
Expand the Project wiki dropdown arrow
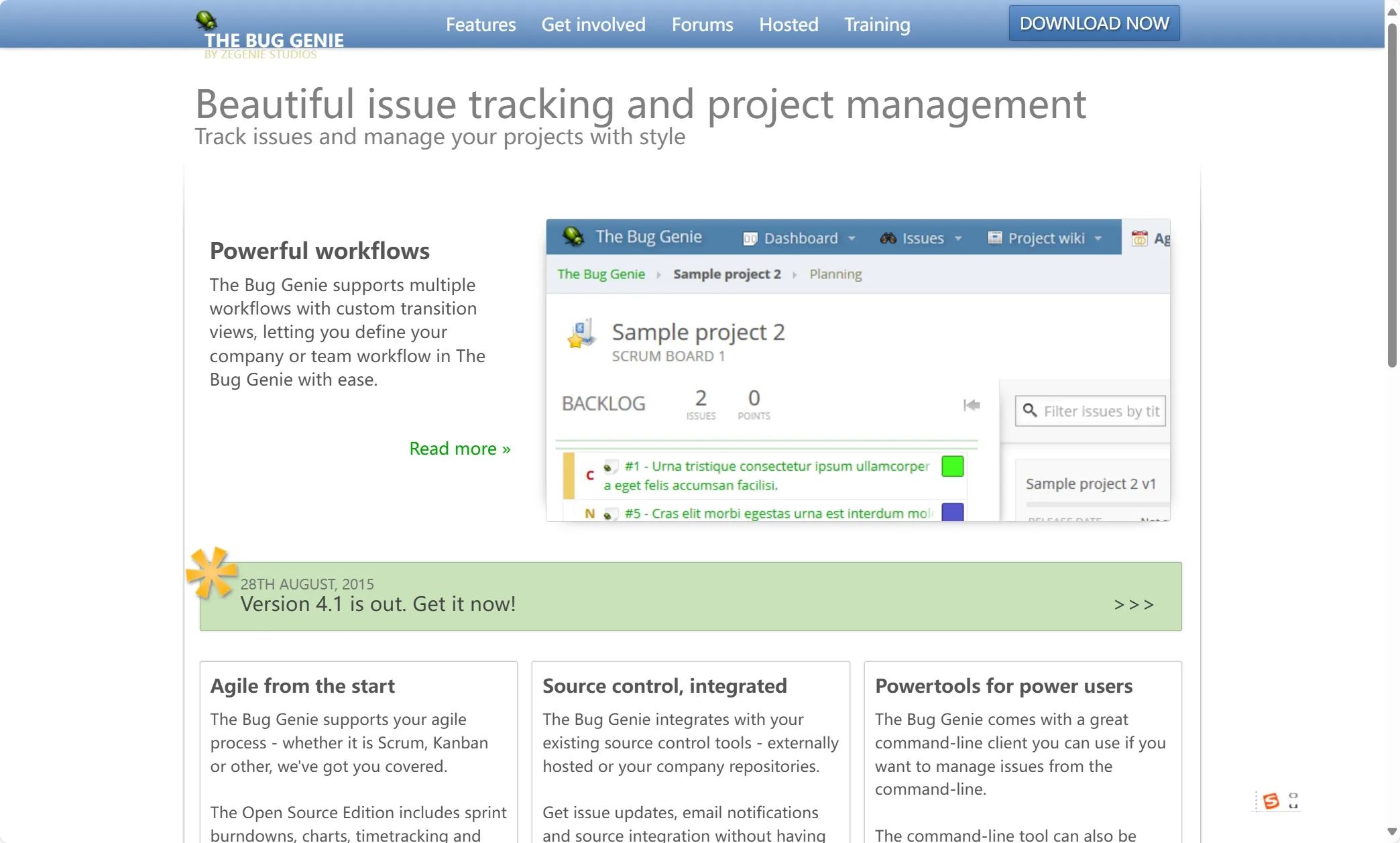tap(1098, 238)
